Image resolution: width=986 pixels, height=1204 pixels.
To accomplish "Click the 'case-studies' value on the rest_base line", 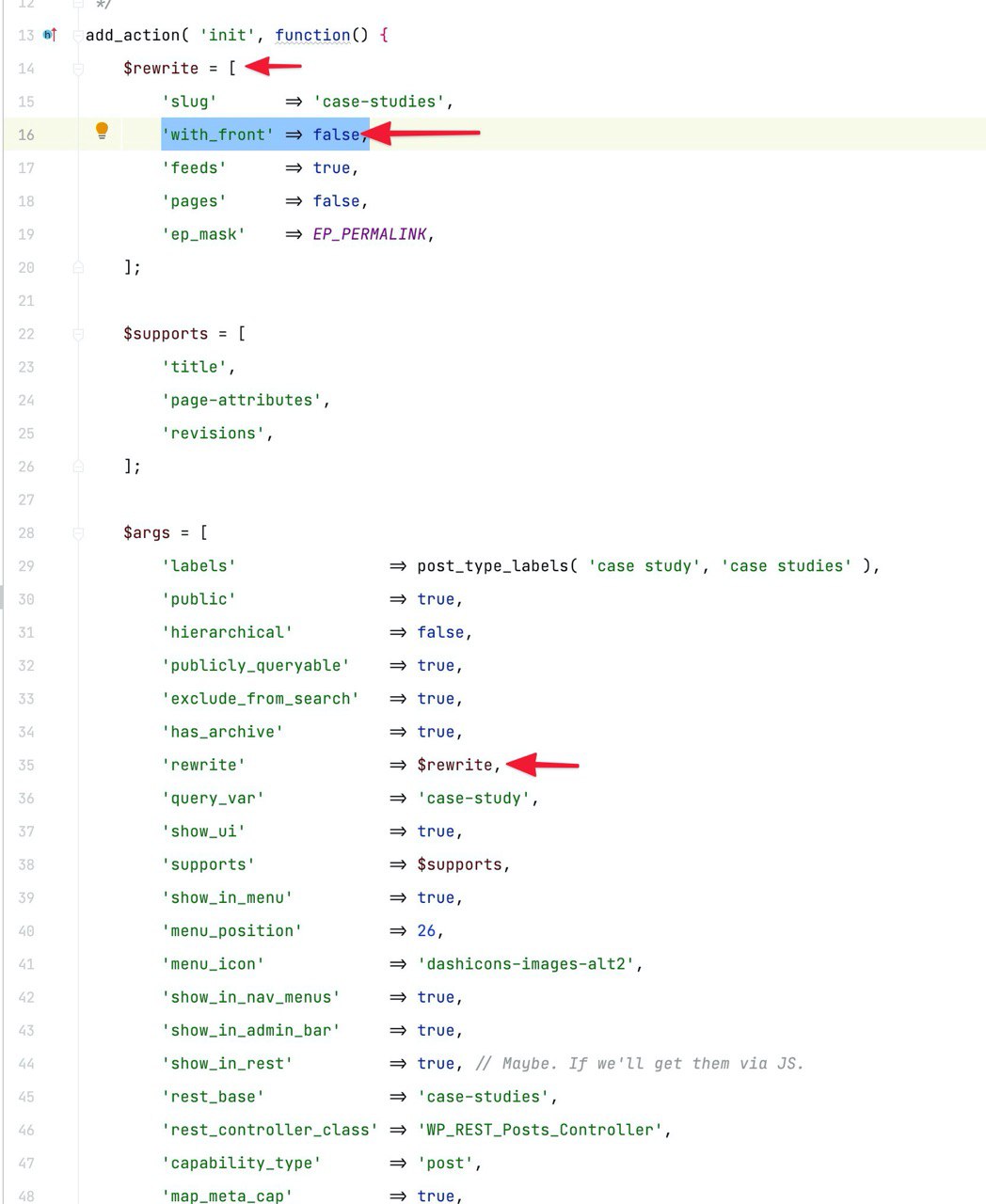I will [484, 1097].
